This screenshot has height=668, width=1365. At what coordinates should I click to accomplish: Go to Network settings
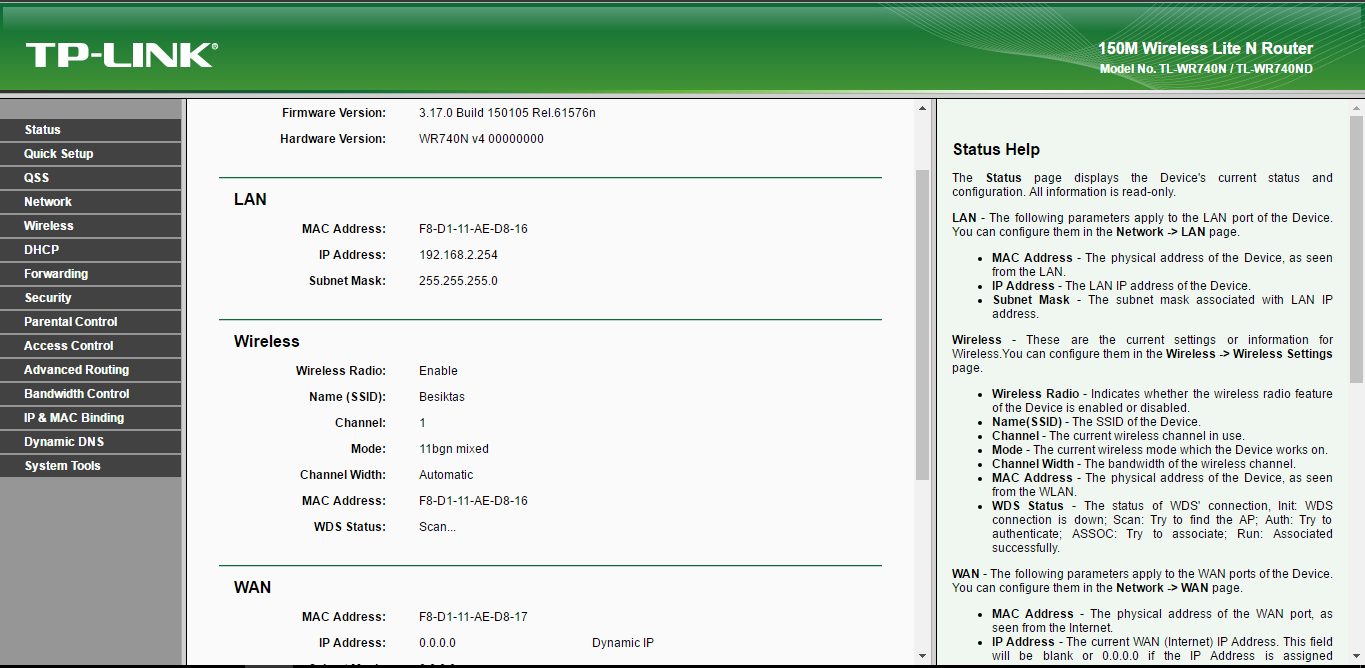click(91, 202)
